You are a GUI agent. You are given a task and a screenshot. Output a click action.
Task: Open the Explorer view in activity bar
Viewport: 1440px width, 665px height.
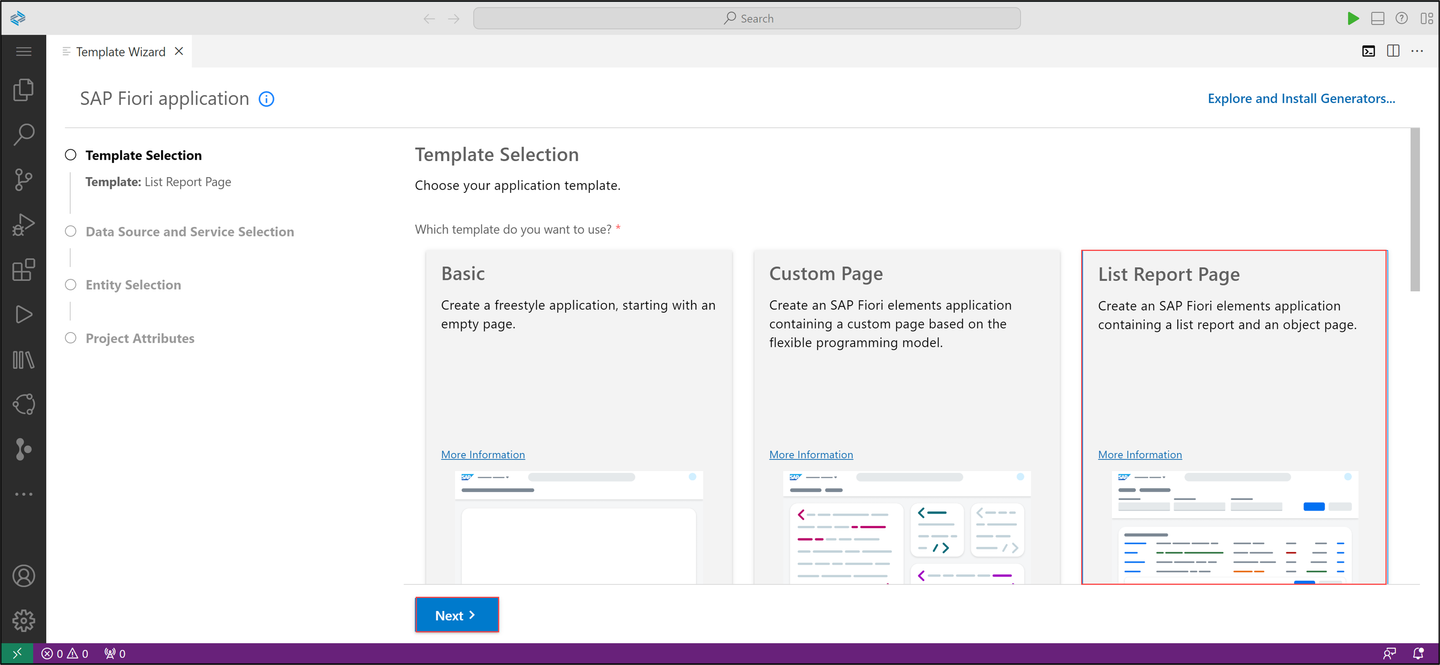coord(23,90)
